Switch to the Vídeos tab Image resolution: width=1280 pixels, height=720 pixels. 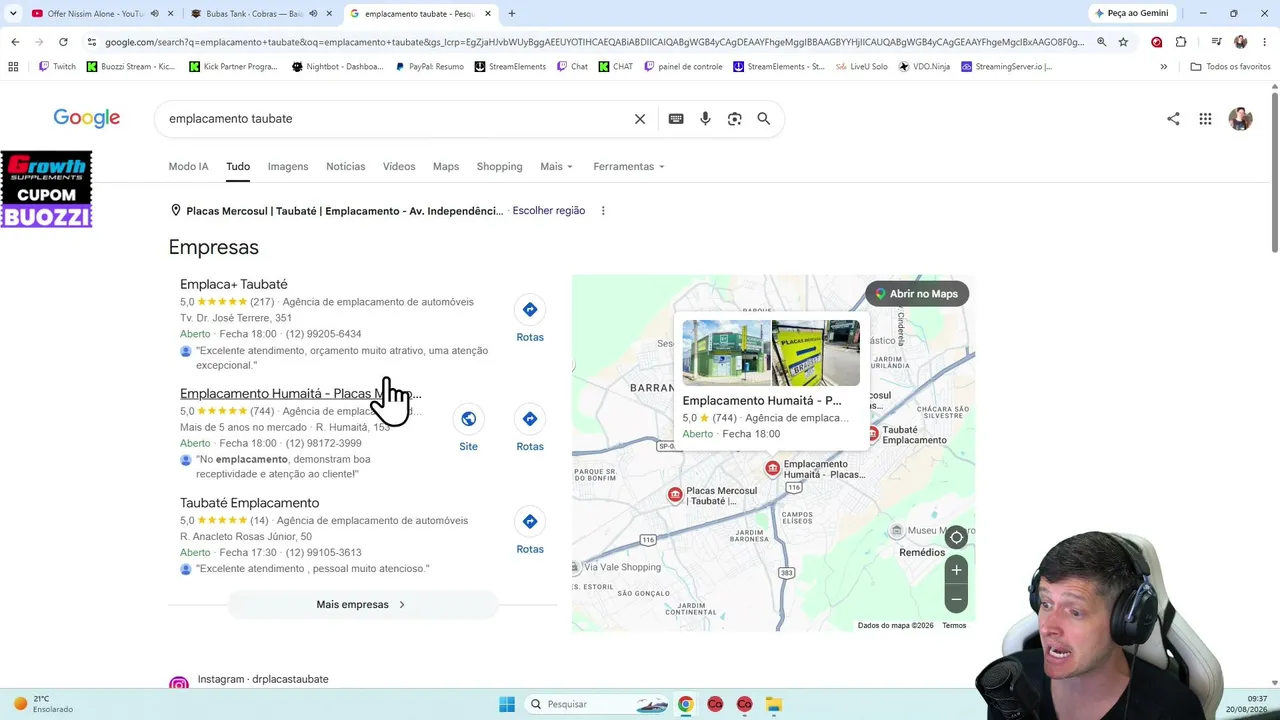pos(399,167)
